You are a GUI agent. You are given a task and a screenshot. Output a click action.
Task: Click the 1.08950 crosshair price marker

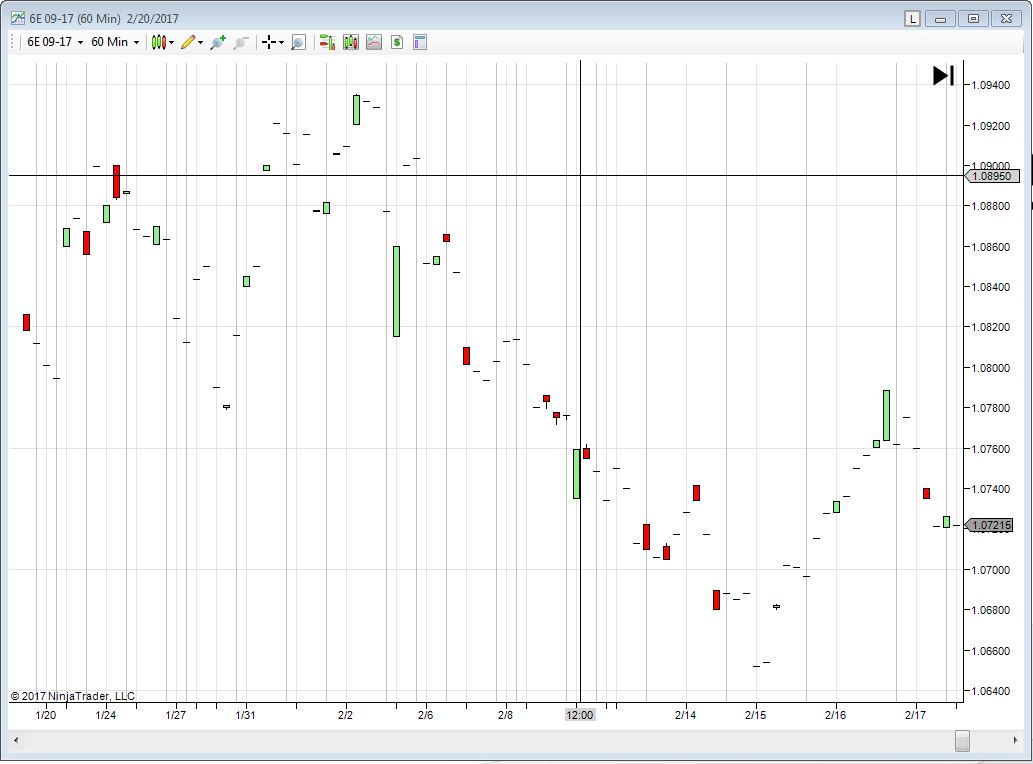pos(991,176)
